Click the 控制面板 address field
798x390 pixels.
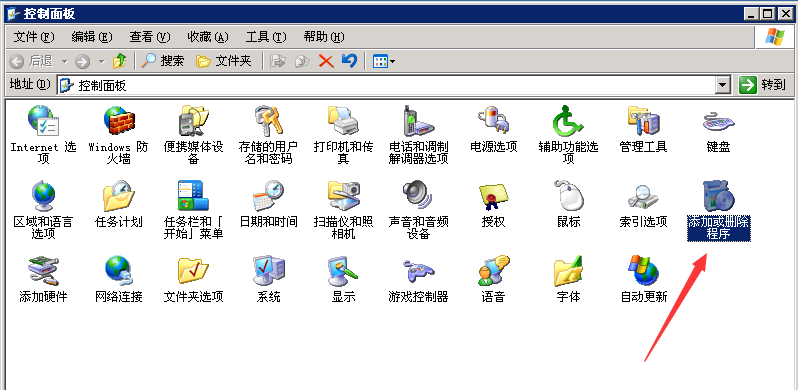pos(386,85)
